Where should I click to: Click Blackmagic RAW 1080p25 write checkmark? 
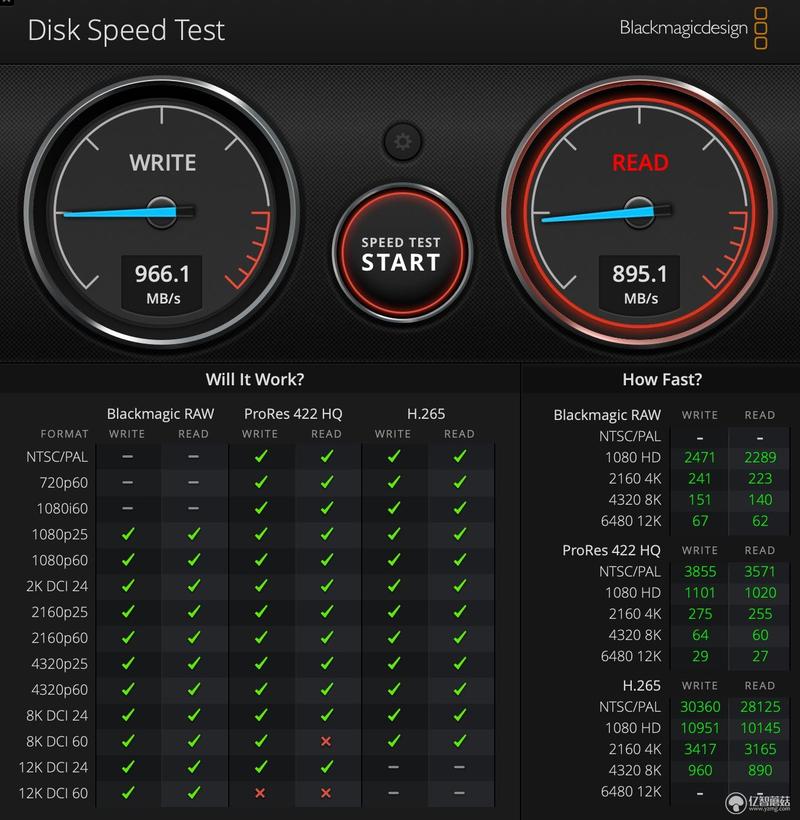(128, 534)
